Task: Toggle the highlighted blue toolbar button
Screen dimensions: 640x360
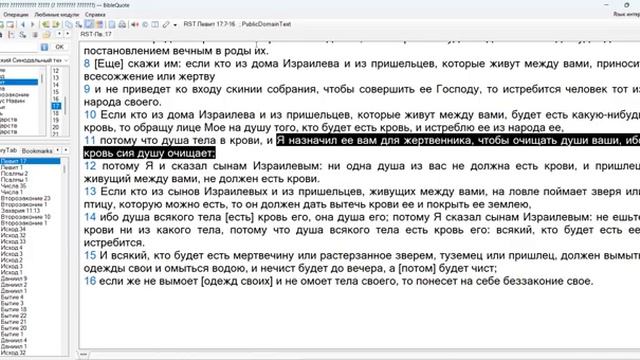Action: pos(89,24)
